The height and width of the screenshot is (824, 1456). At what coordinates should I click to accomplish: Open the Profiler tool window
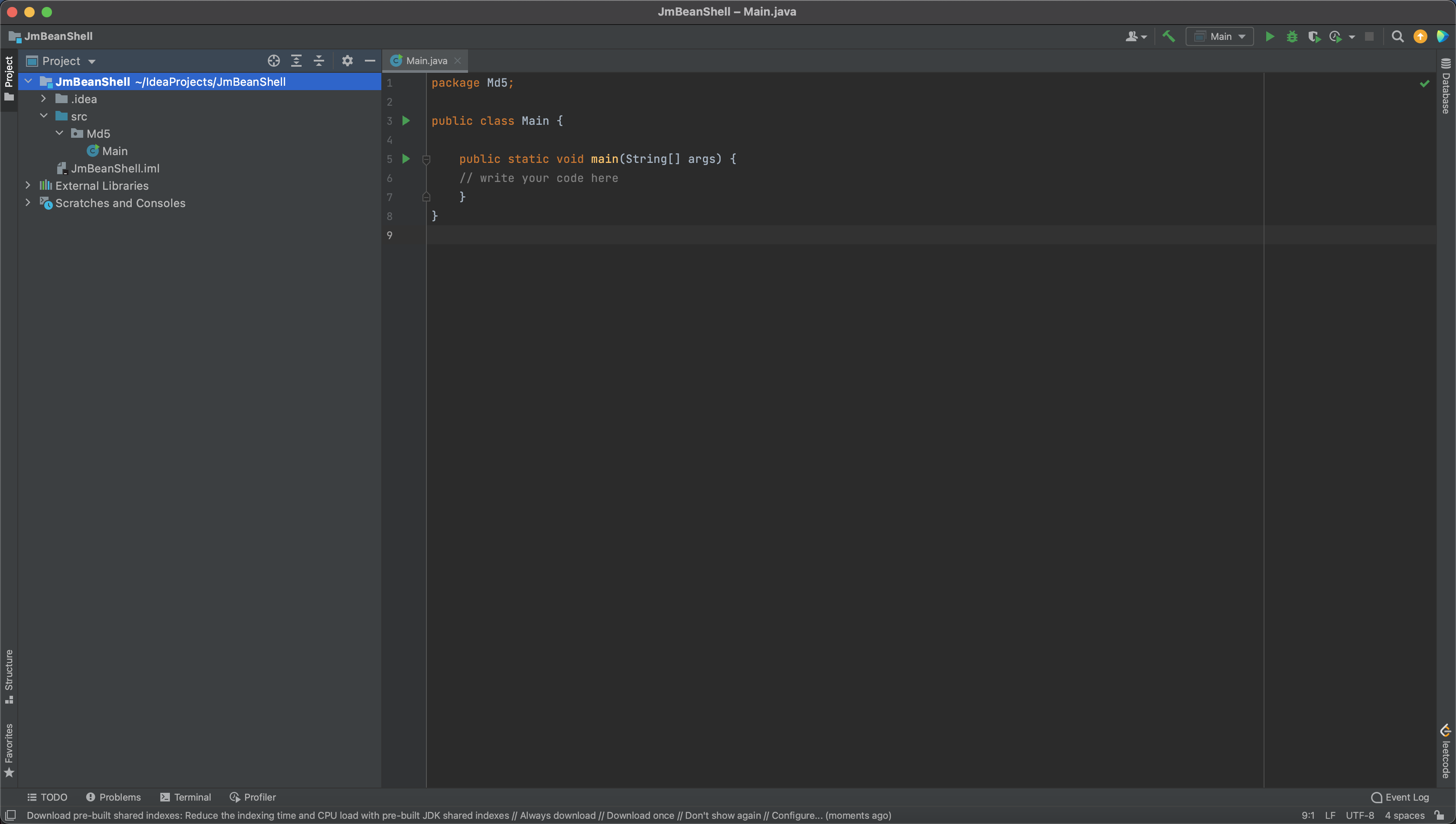[253, 797]
